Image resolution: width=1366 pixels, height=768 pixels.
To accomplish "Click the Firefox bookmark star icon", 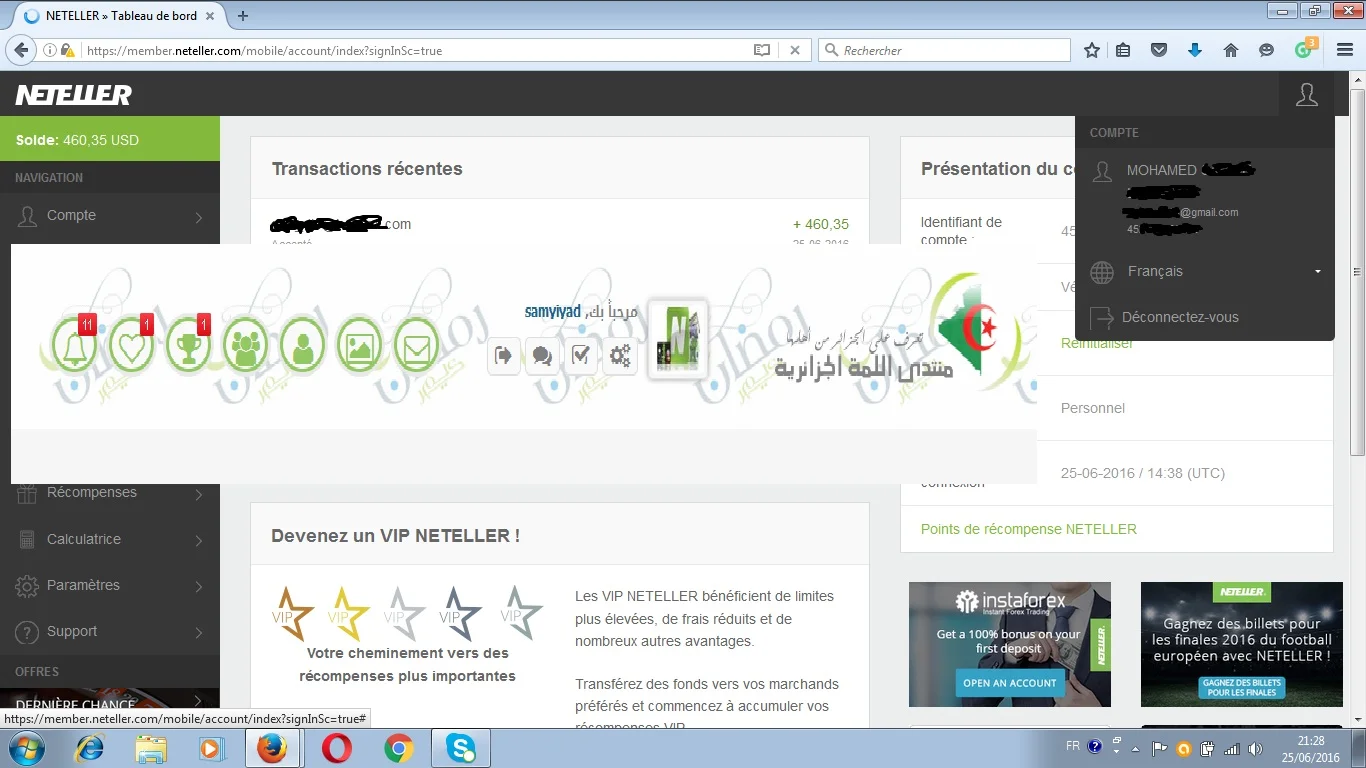I will point(1092,50).
